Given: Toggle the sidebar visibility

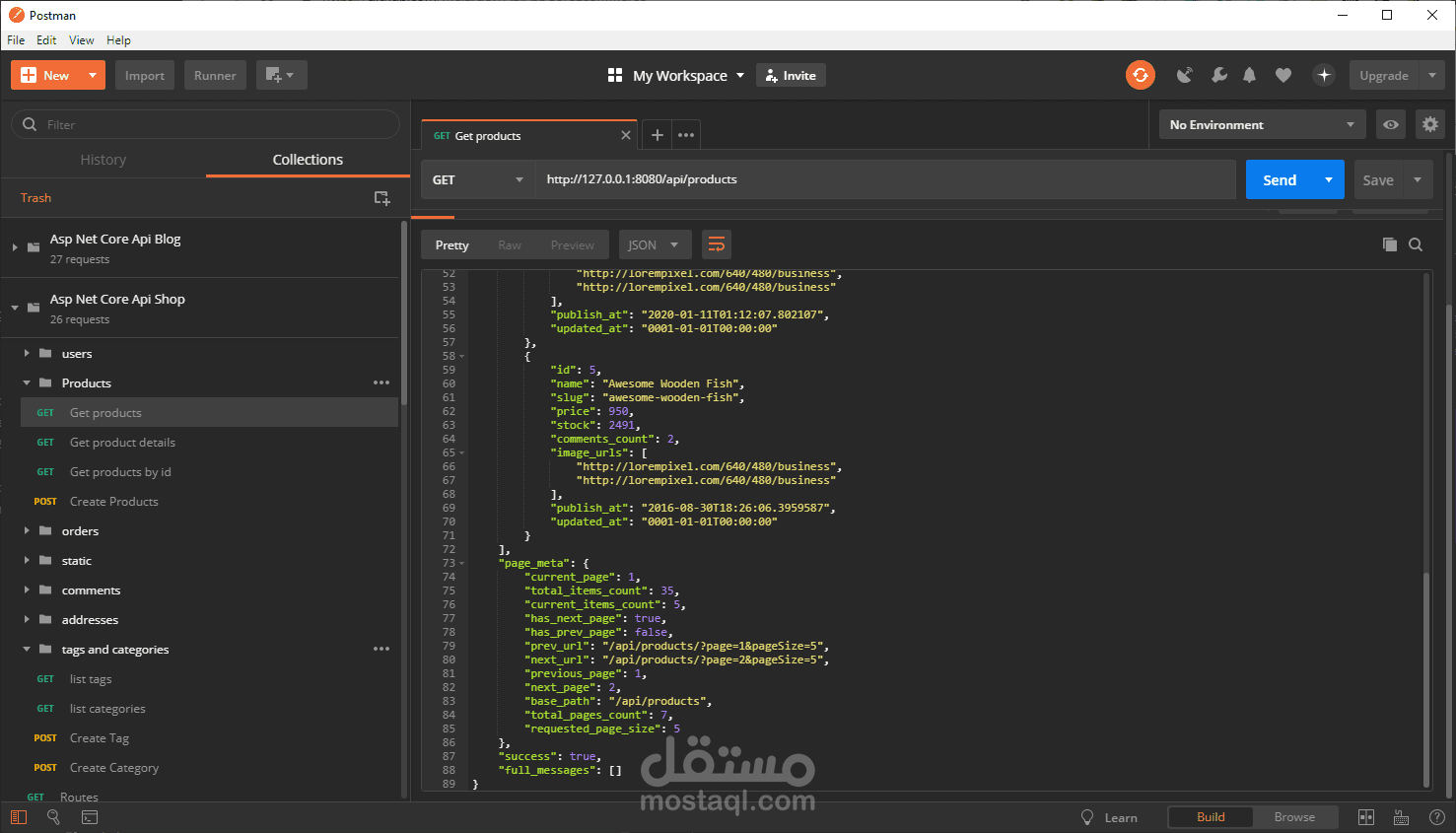Looking at the screenshot, I should click(18, 817).
